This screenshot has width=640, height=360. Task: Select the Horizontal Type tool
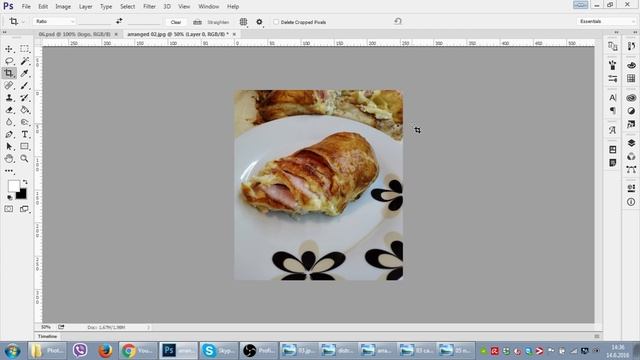click(24, 134)
